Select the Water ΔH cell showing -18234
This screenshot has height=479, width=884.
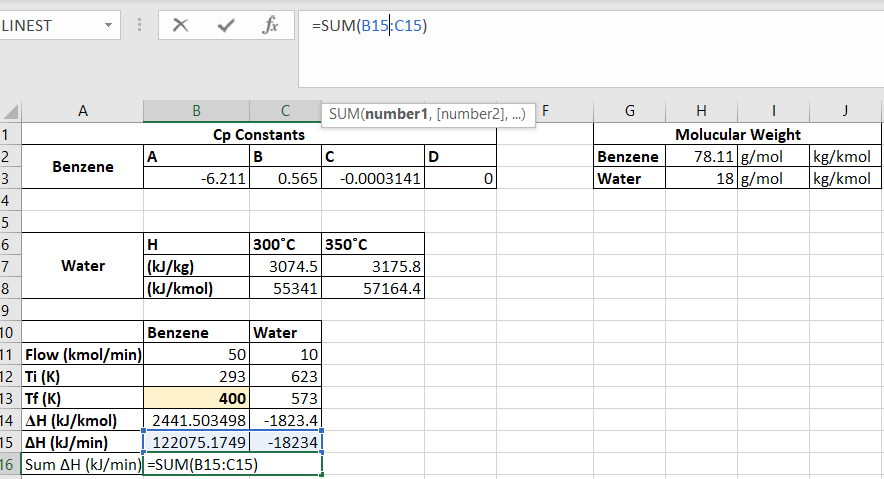pos(285,441)
